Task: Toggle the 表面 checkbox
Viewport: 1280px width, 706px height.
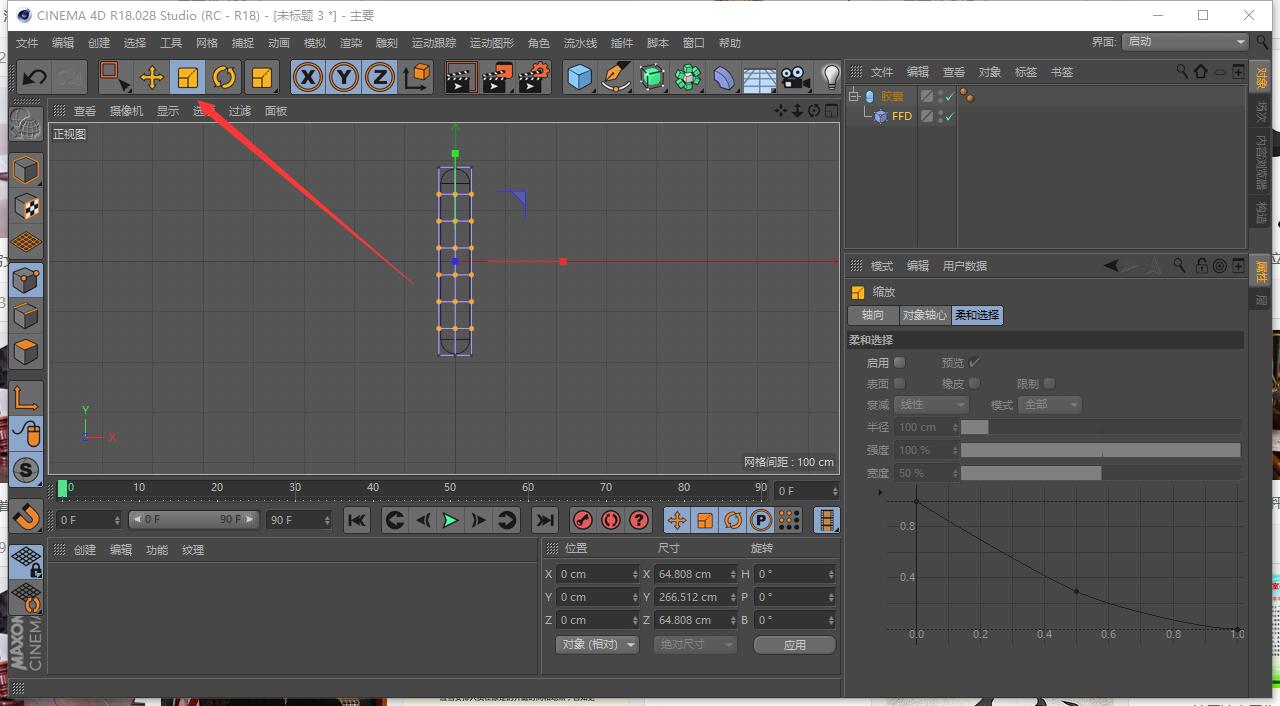Action: (x=900, y=383)
